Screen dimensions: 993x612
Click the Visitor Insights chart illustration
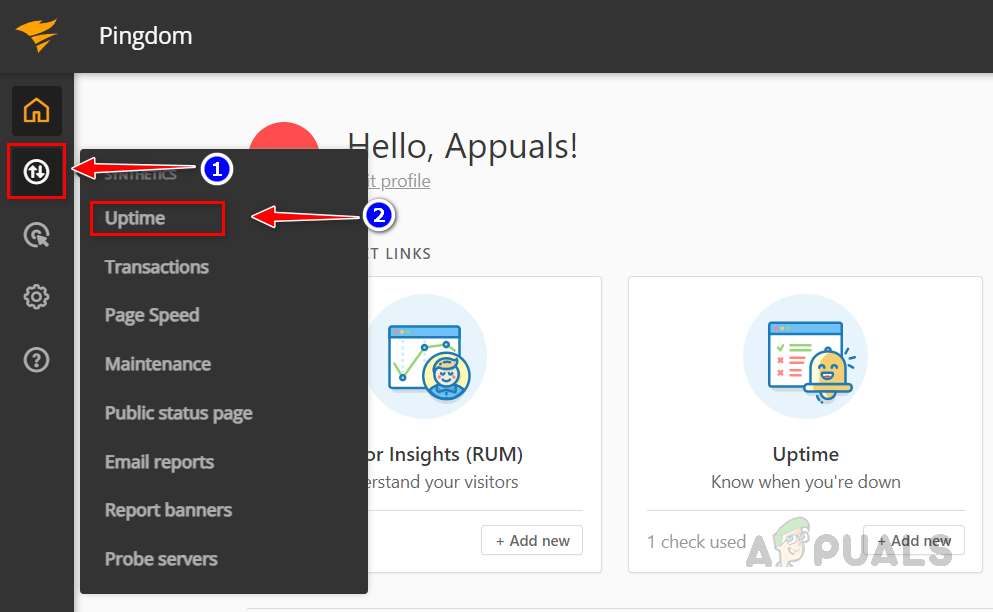428,356
